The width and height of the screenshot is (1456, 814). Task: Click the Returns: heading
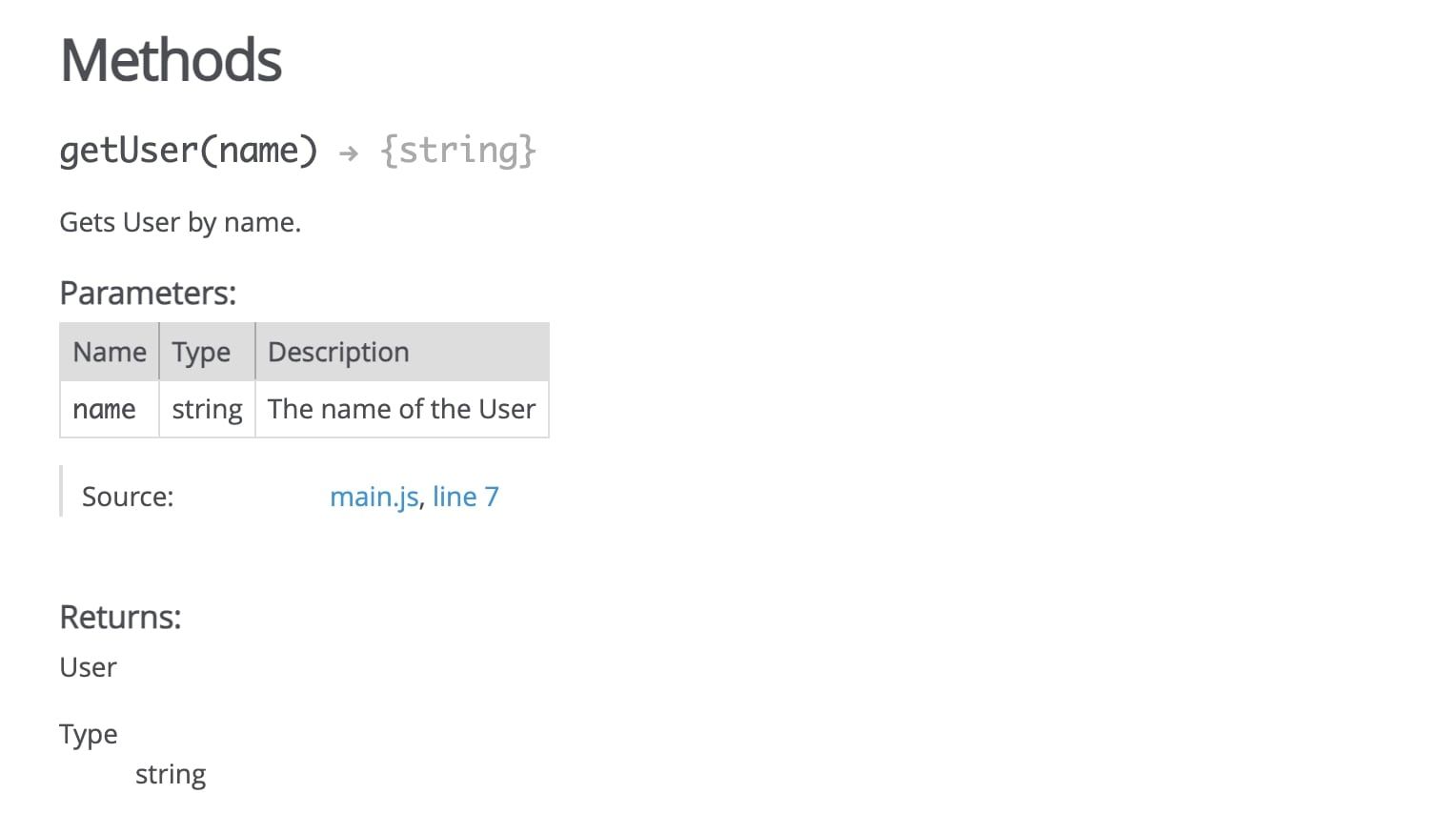pyautogui.click(x=120, y=617)
